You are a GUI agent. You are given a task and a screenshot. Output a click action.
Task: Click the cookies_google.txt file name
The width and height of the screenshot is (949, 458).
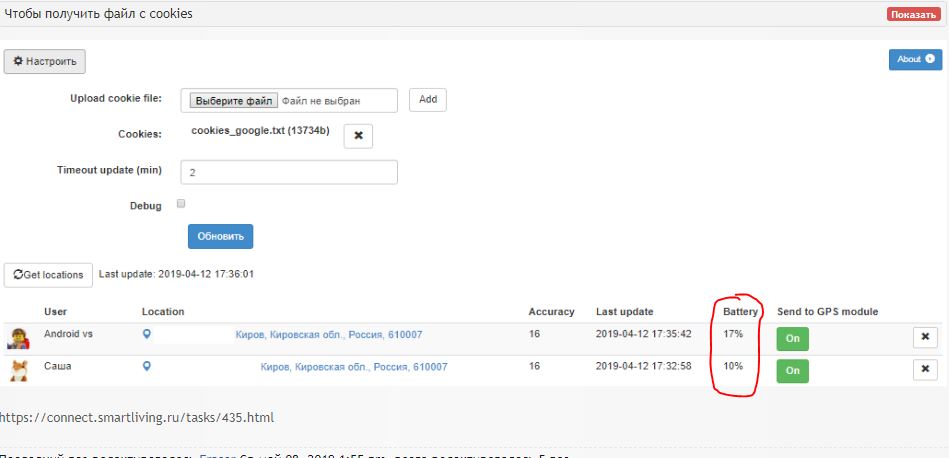260,131
